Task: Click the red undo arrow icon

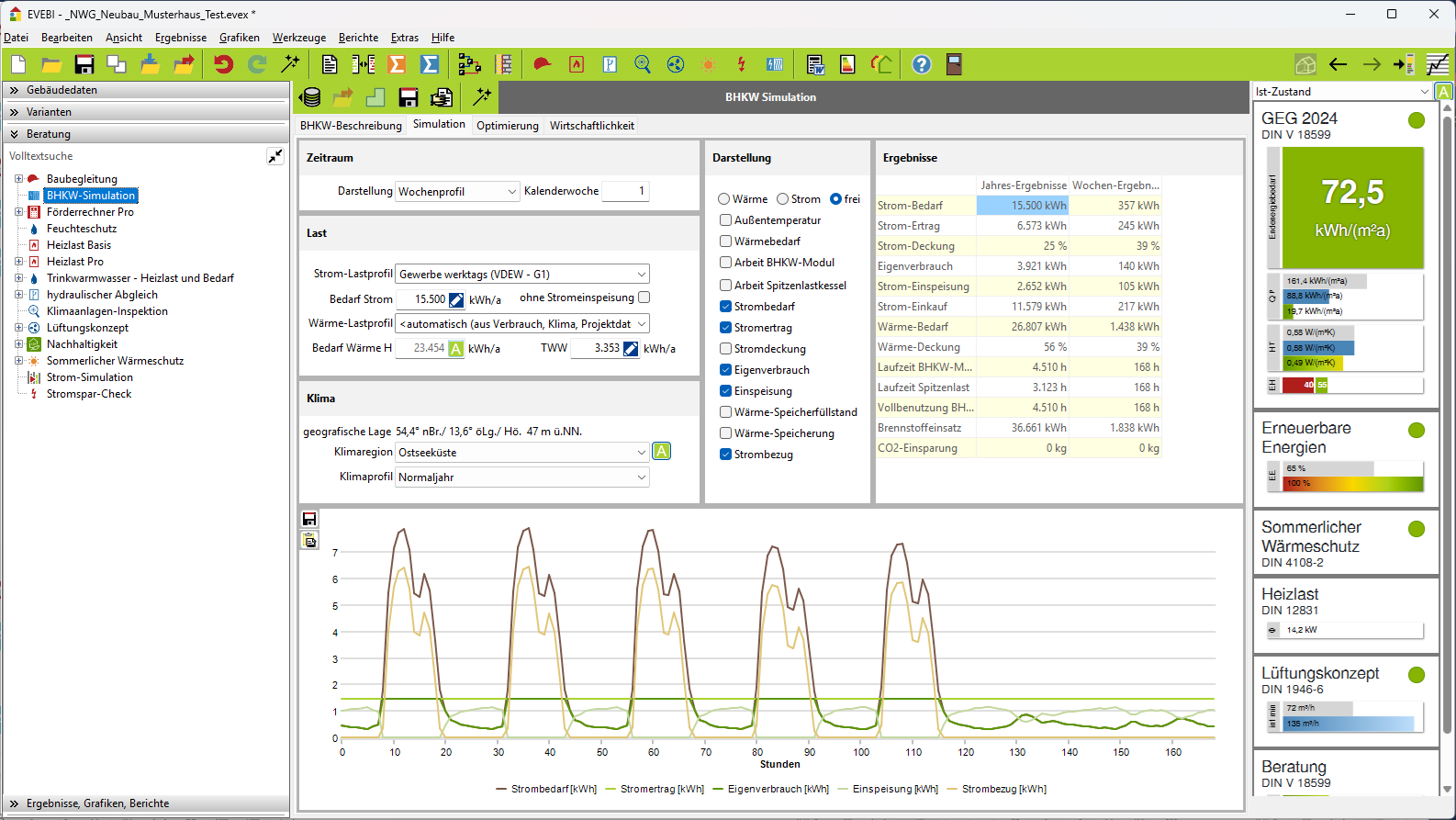Action: point(224,64)
